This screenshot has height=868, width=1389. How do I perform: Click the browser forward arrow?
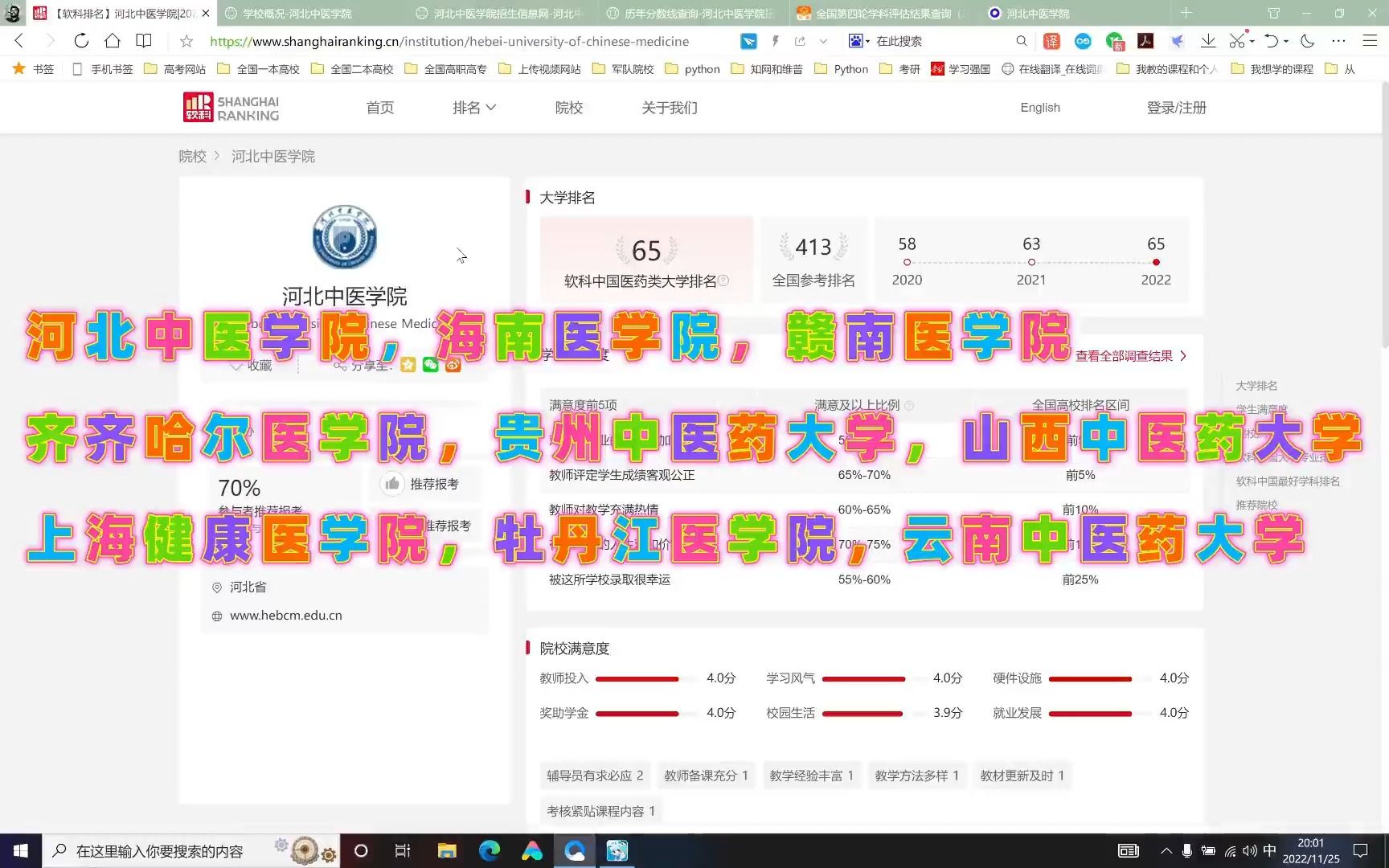(50, 41)
